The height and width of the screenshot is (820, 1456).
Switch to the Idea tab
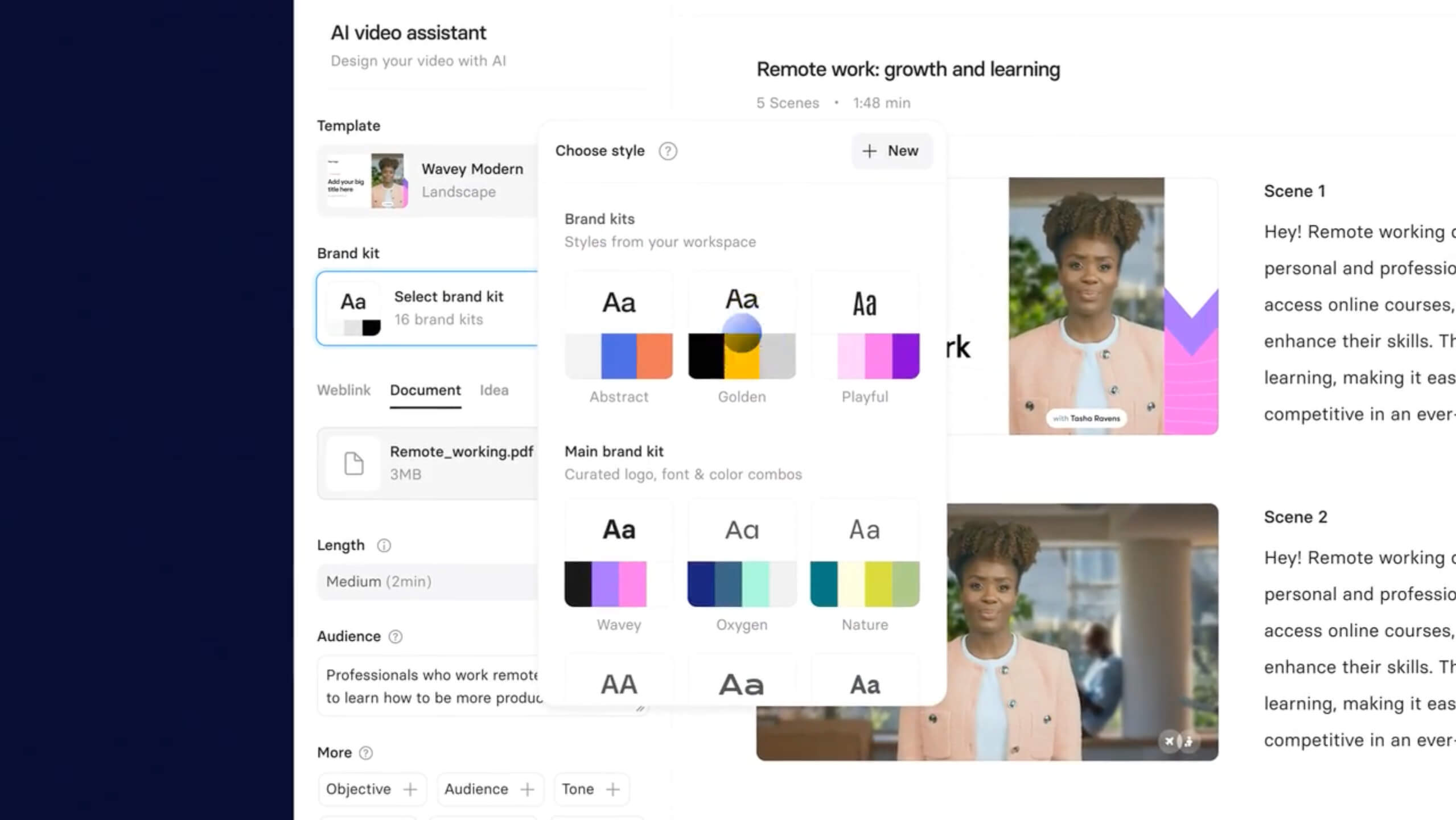coord(493,390)
